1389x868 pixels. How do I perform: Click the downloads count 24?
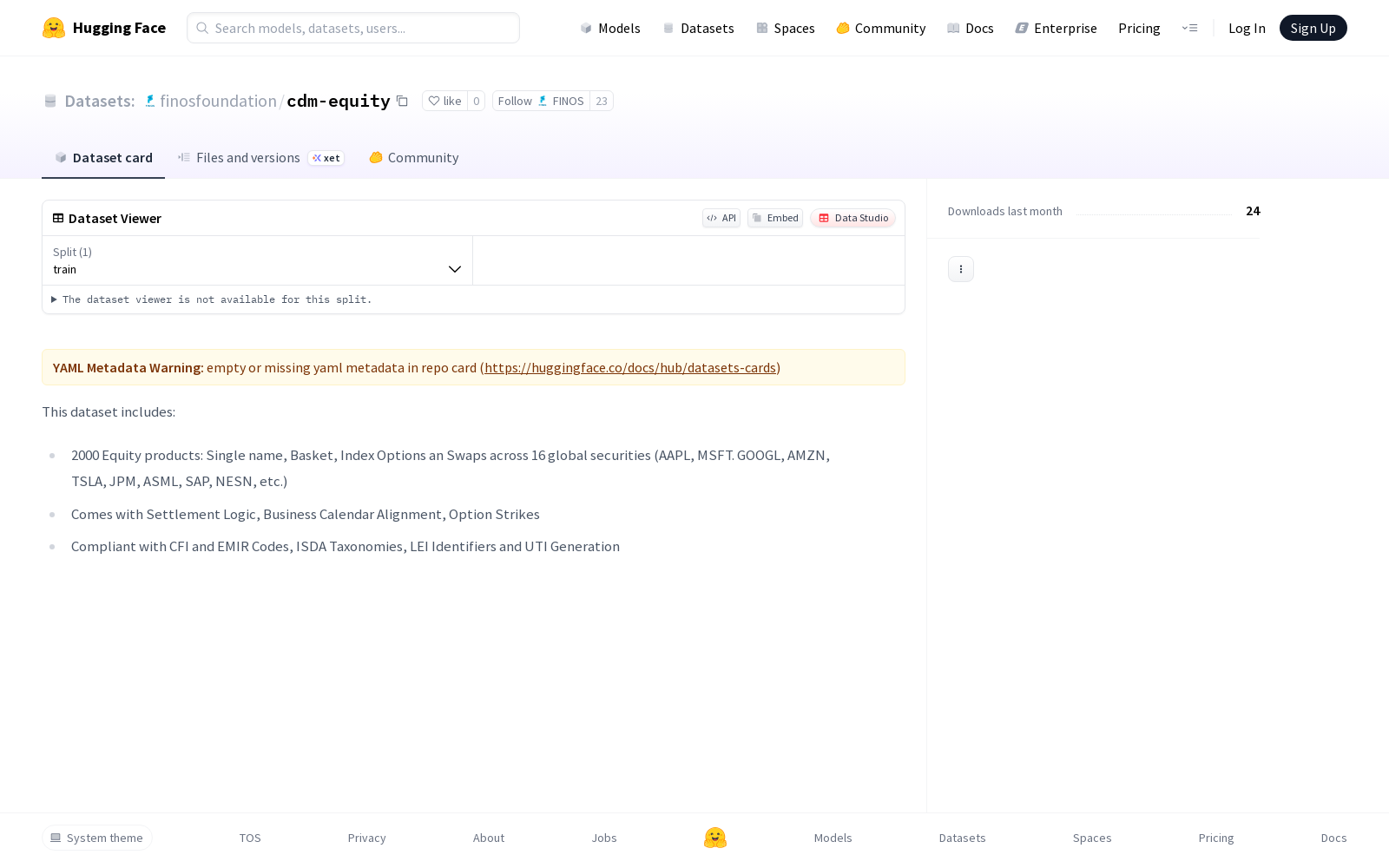tap(1253, 211)
